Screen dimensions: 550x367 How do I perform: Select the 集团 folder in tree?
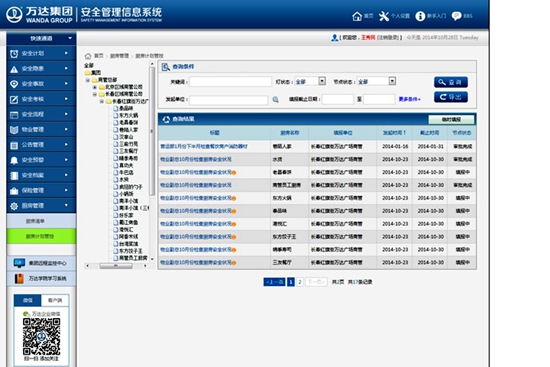(93, 73)
